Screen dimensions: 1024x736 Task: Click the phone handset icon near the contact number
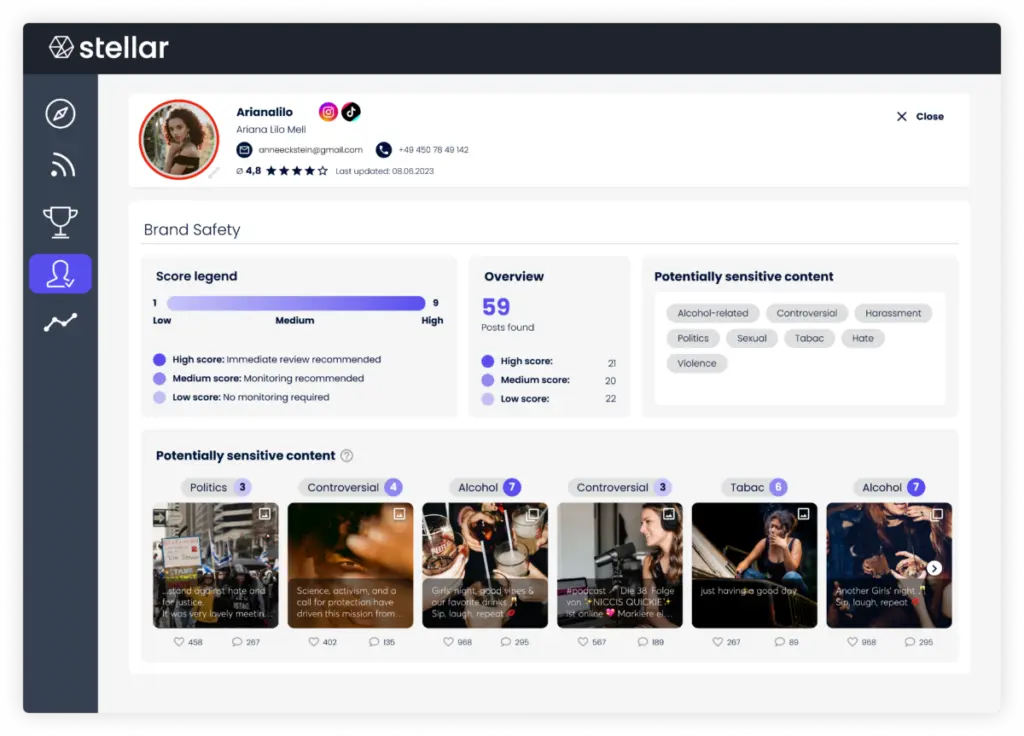pyautogui.click(x=382, y=151)
